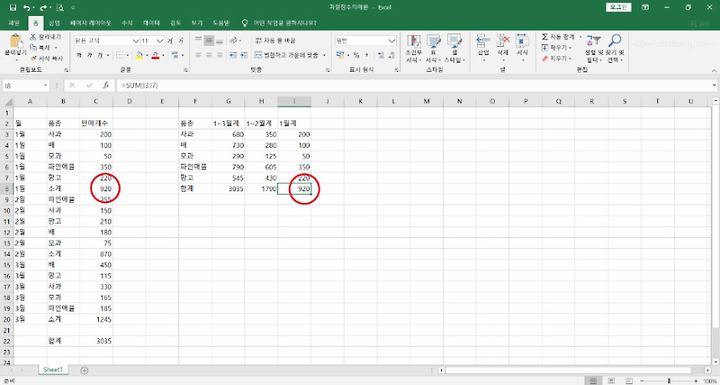The height and width of the screenshot is (385, 720).
Task: Decrease the cell indent
Action: (233, 55)
